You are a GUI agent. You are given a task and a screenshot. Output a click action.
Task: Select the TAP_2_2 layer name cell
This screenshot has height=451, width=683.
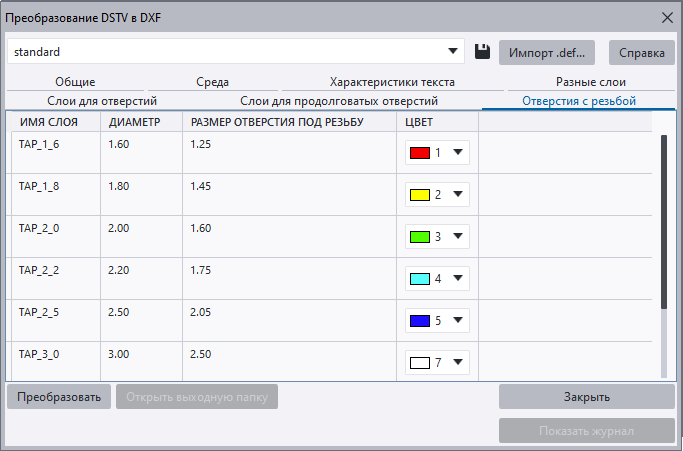(x=56, y=278)
